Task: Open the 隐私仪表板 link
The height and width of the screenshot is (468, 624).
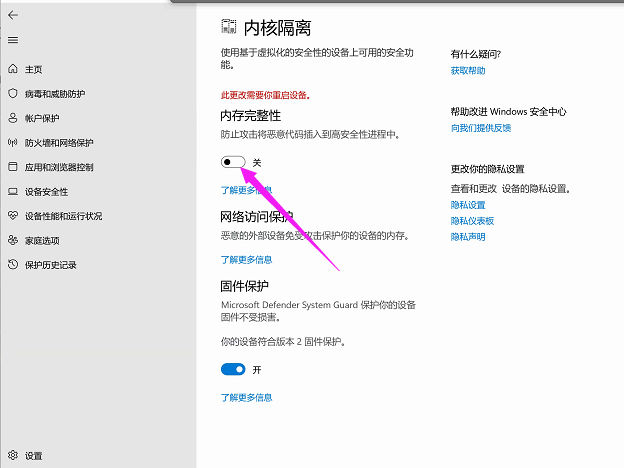Action: (472, 221)
